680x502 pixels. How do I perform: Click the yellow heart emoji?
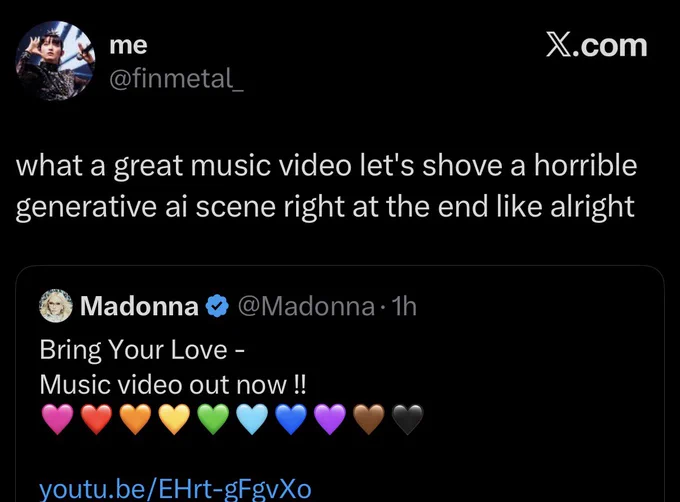click(174, 419)
